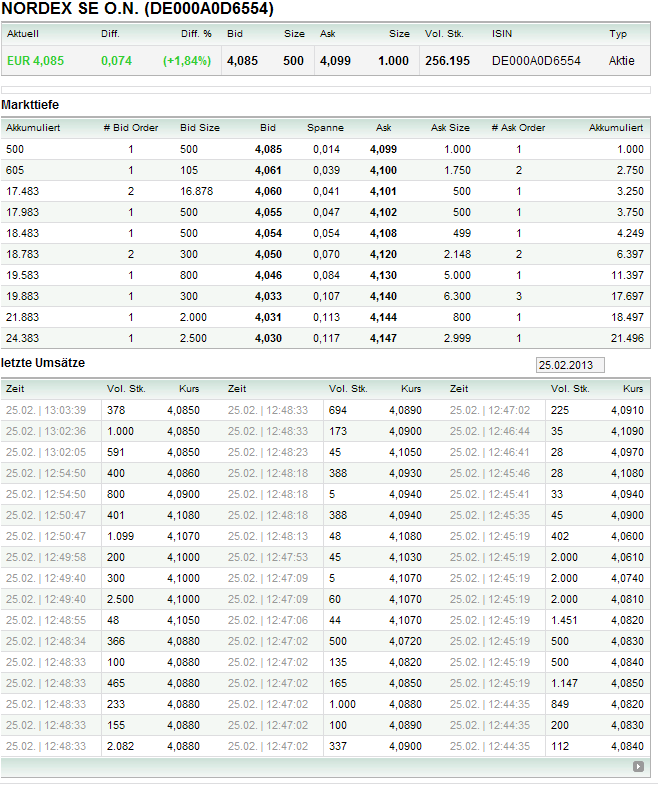Click the Vol. Stk. value 256.195

(x=447, y=61)
